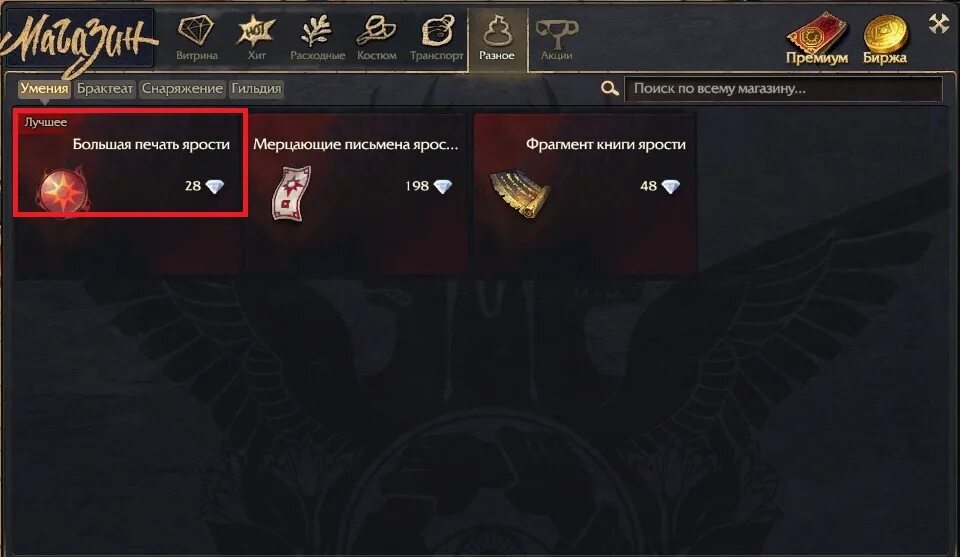Click the magnifying glass search icon
The width and height of the screenshot is (960, 557).
609,89
